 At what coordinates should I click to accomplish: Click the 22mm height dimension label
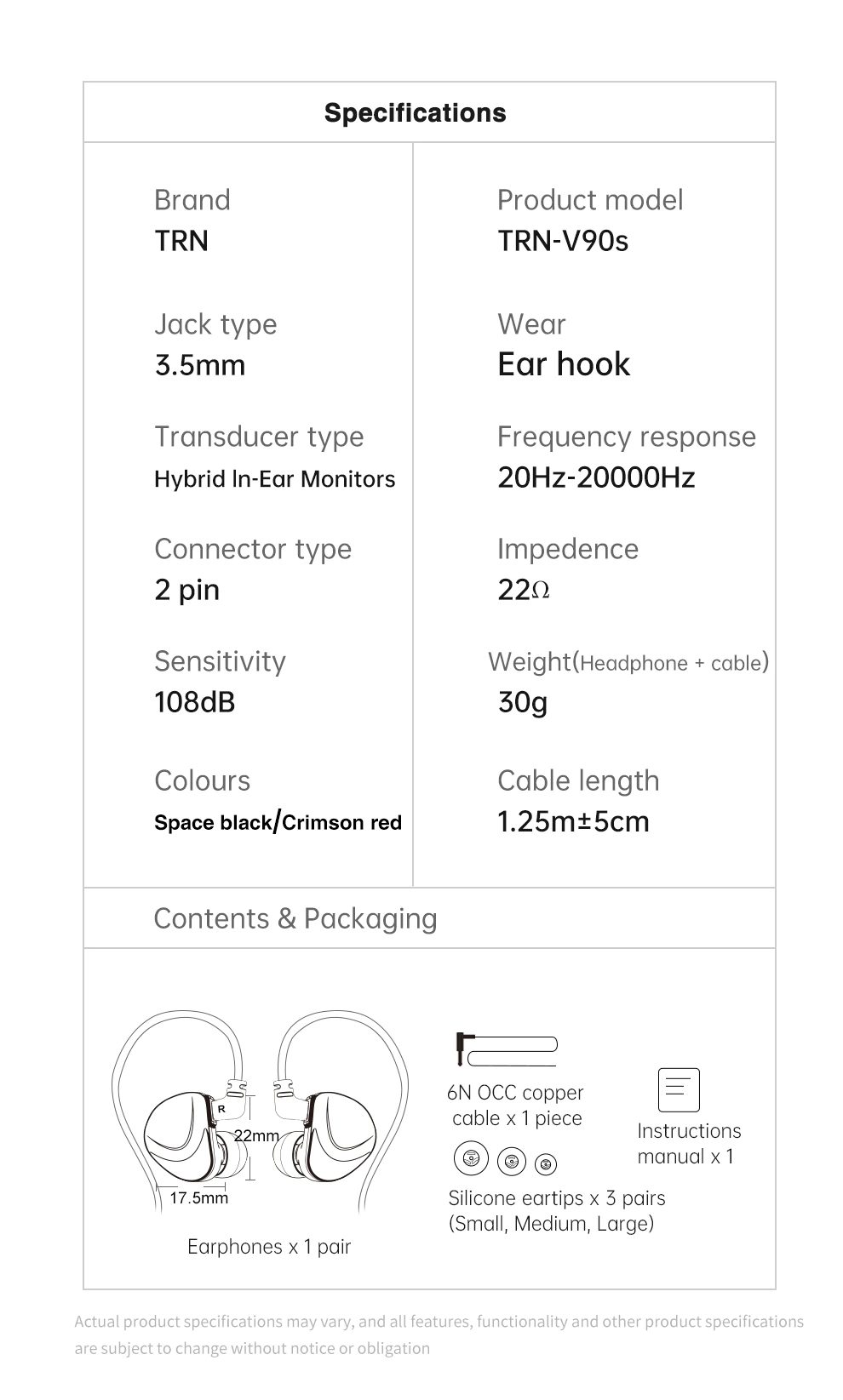(x=256, y=1135)
